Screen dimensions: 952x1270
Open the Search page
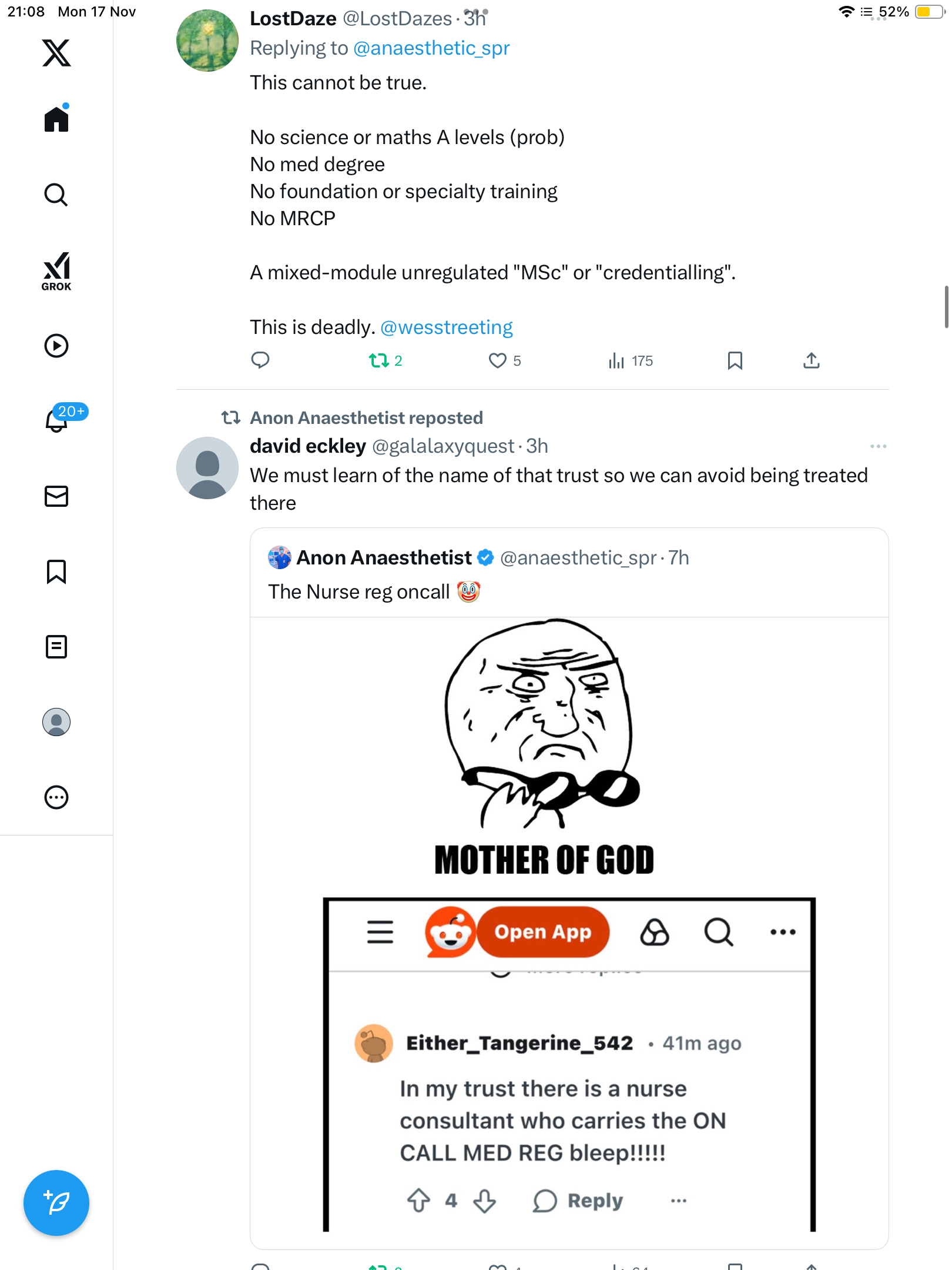(56, 195)
